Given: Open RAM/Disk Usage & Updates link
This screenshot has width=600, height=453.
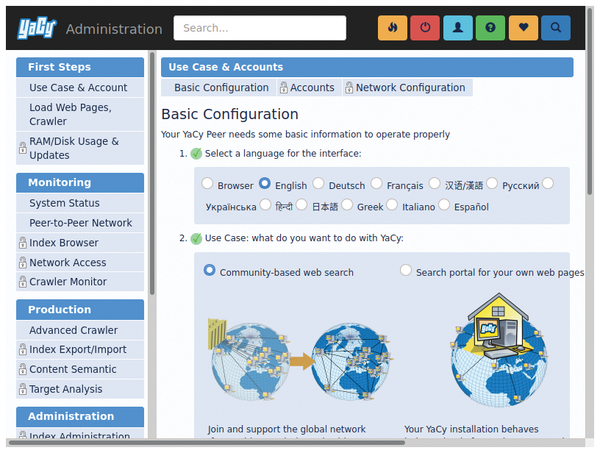Looking at the screenshot, I should coord(80,148).
